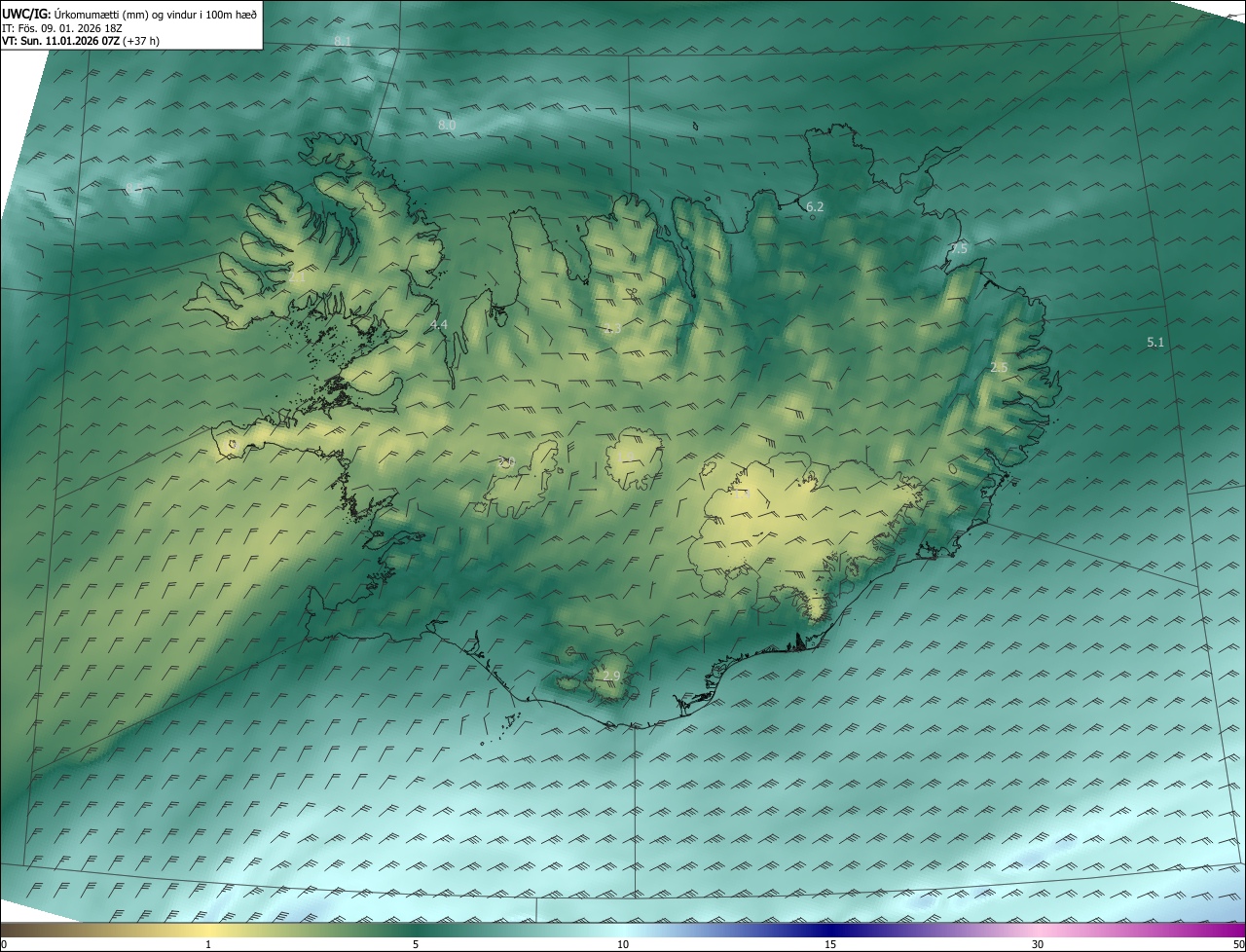
Task: Click the title "Úrkomumætti (mm) og vindur í 100m hæð"
Action: (x=156, y=14)
